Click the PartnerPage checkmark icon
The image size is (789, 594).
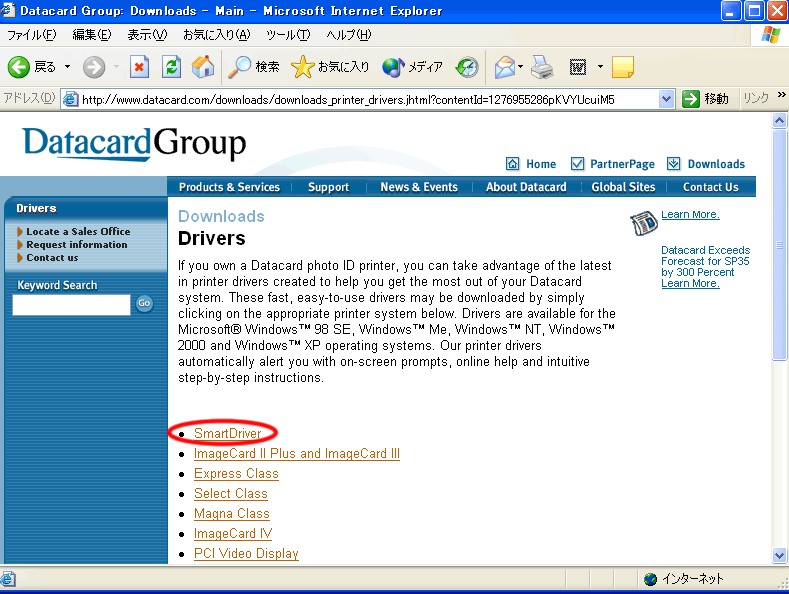pyautogui.click(x=577, y=164)
